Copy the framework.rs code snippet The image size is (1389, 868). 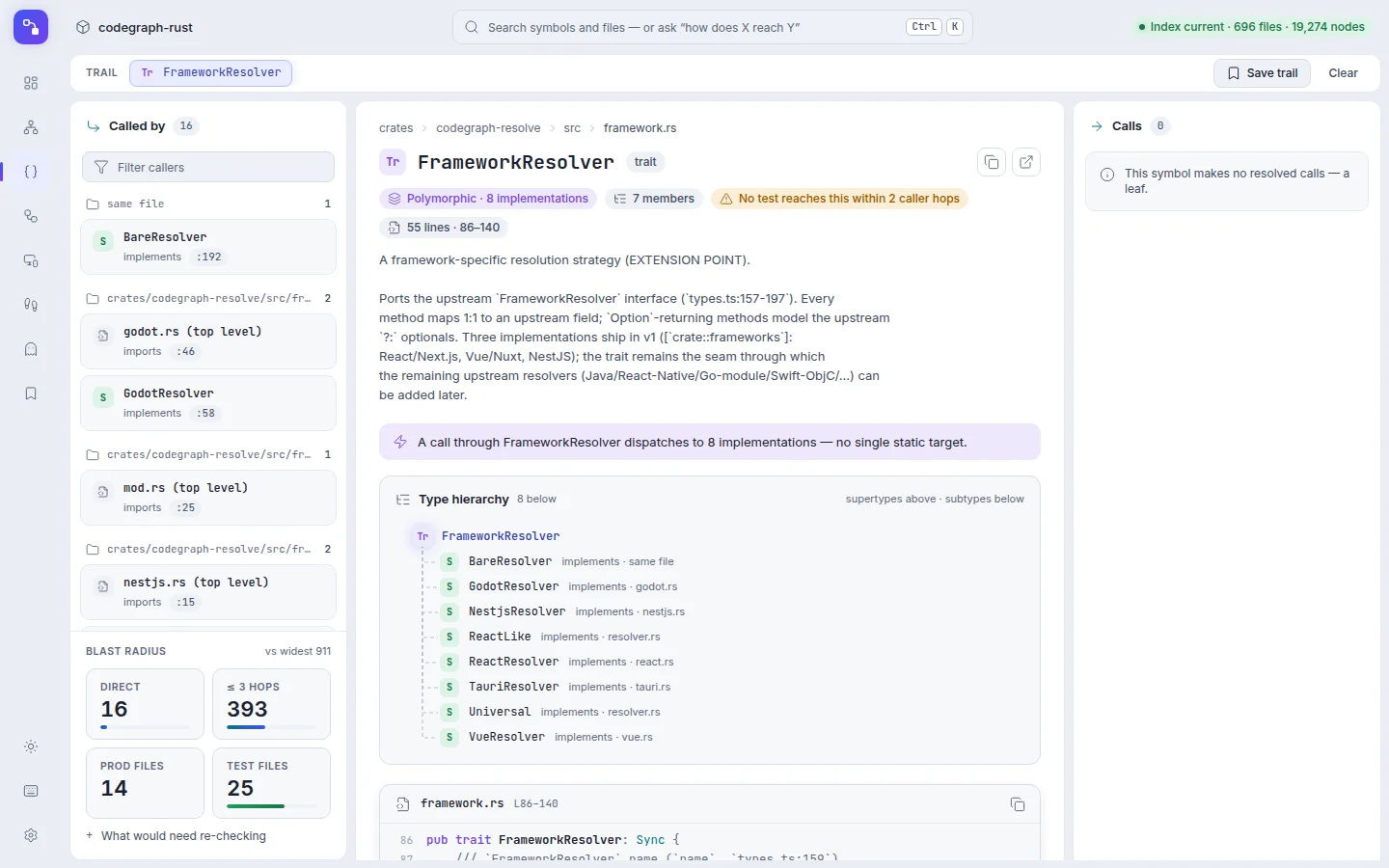1017,804
